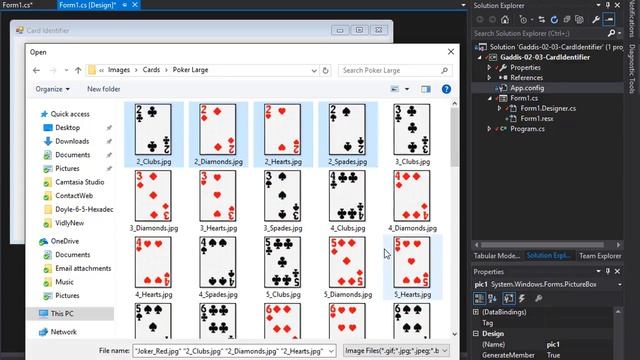
Task: Click the Pending Changes Filter clock icon
Action: (523, 20)
